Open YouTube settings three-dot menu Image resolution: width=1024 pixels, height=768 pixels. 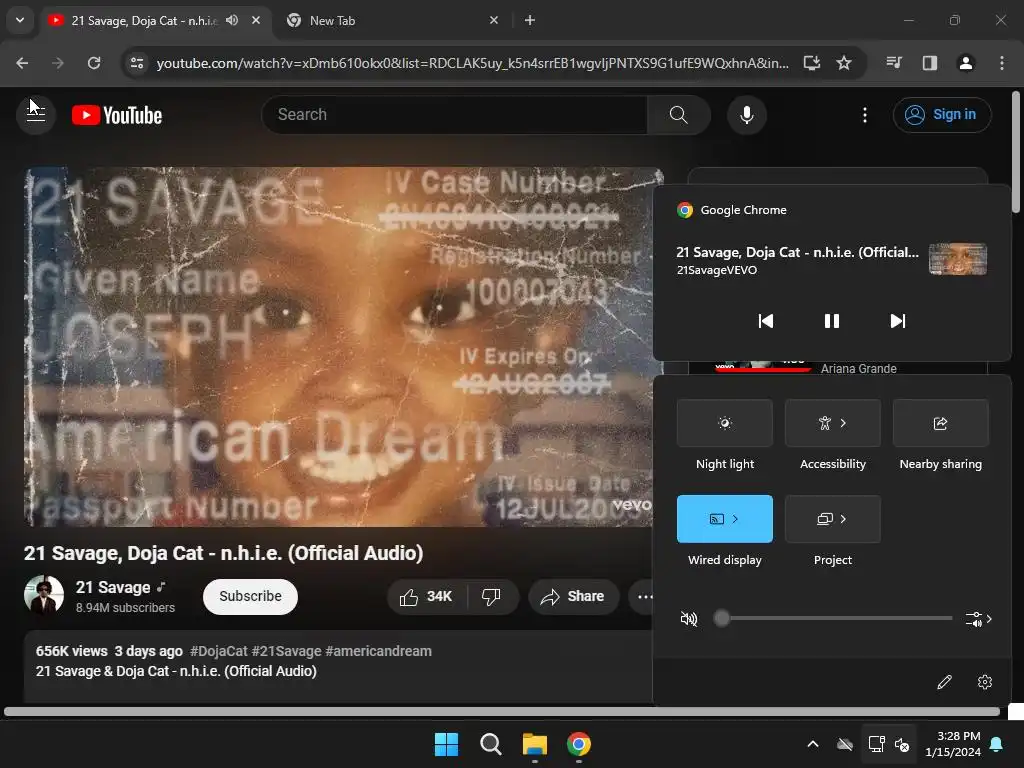tap(865, 115)
